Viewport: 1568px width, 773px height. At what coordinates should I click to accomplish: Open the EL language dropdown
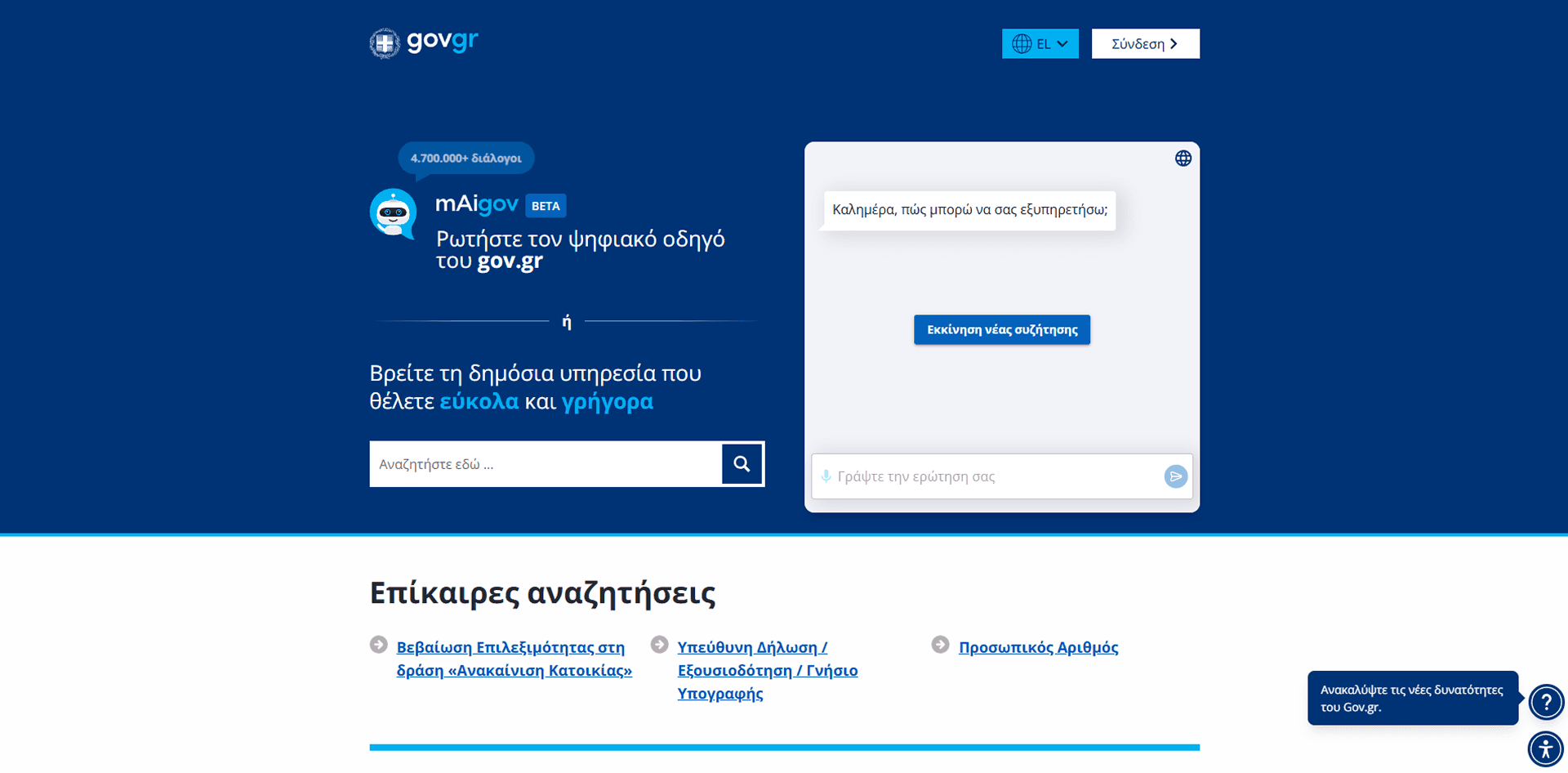coord(1040,44)
